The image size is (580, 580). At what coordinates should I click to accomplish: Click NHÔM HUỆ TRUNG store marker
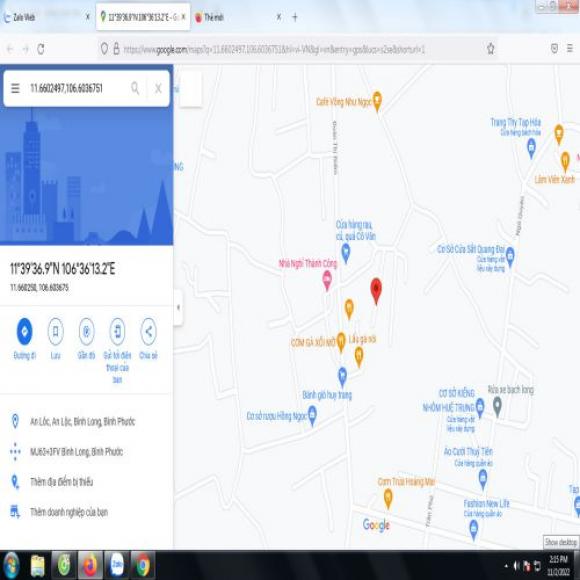pyautogui.click(x=480, y=407)
